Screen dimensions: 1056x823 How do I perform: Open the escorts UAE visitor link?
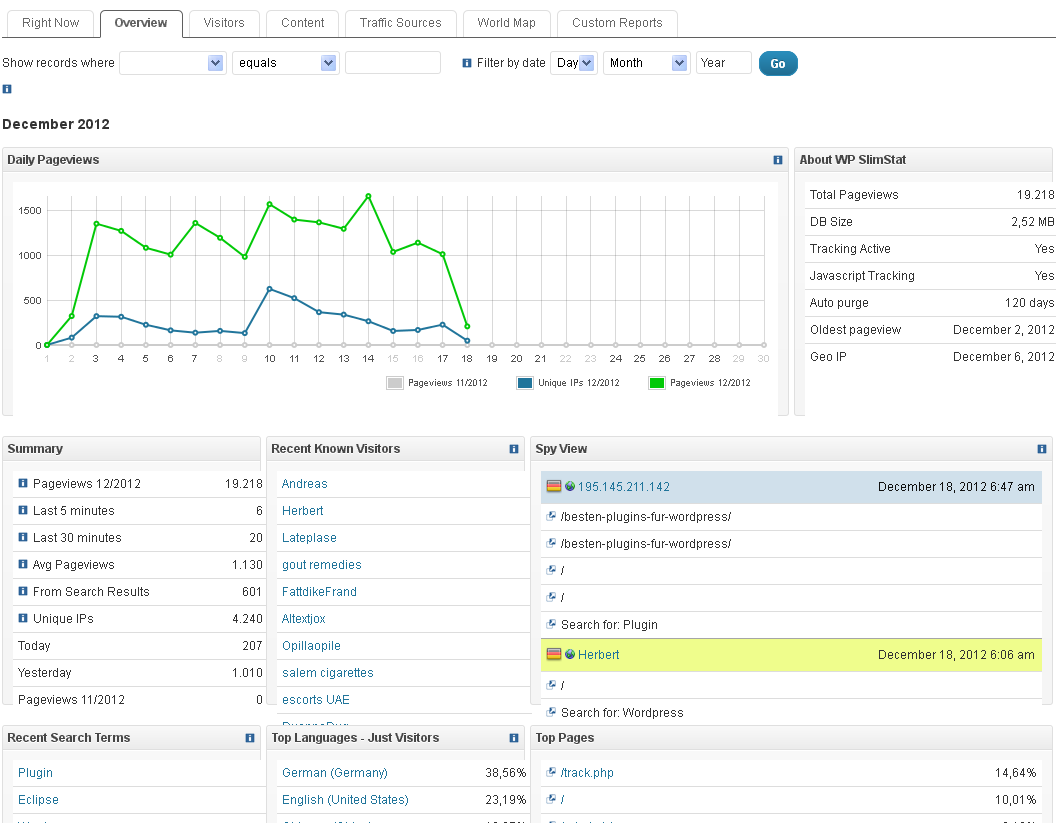point(316,699)
